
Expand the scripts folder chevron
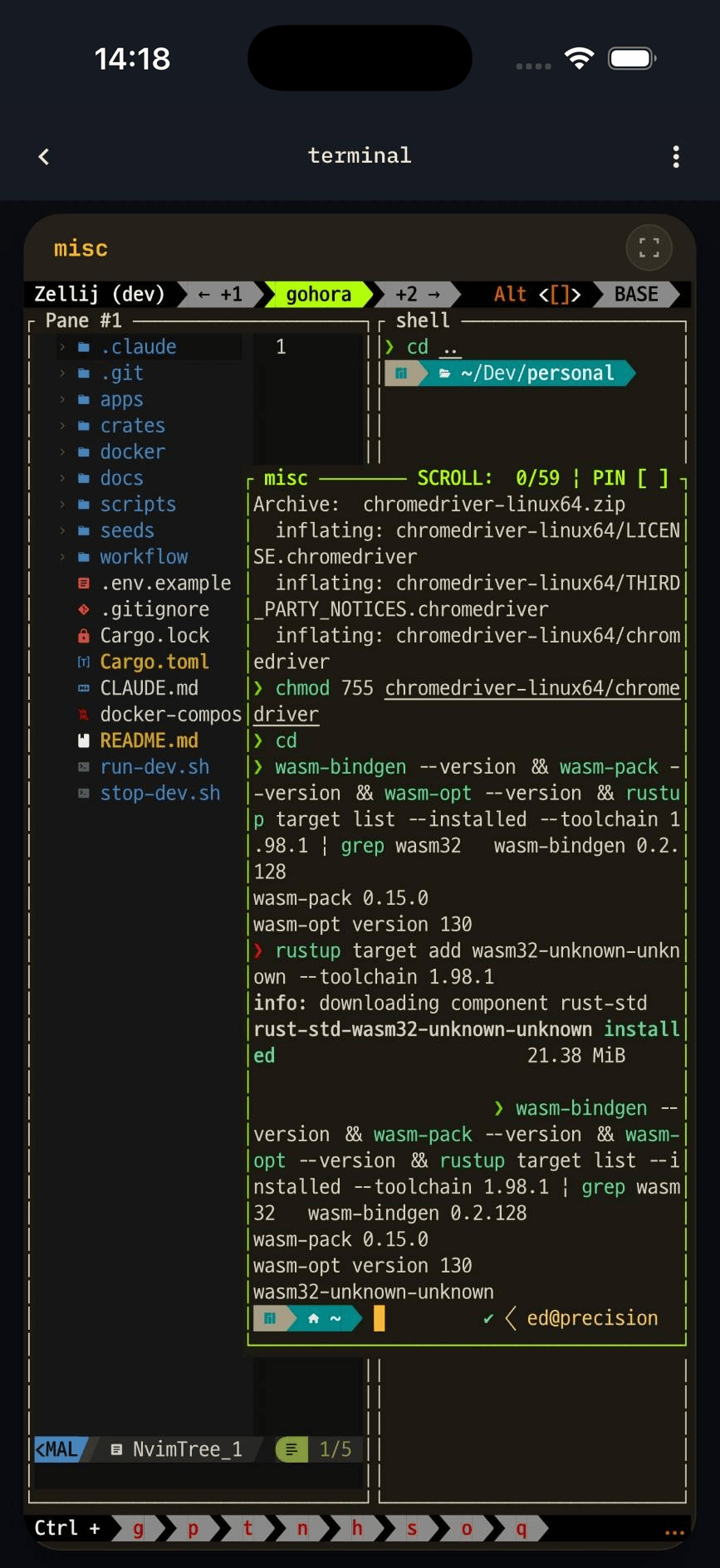coord(62,505)
